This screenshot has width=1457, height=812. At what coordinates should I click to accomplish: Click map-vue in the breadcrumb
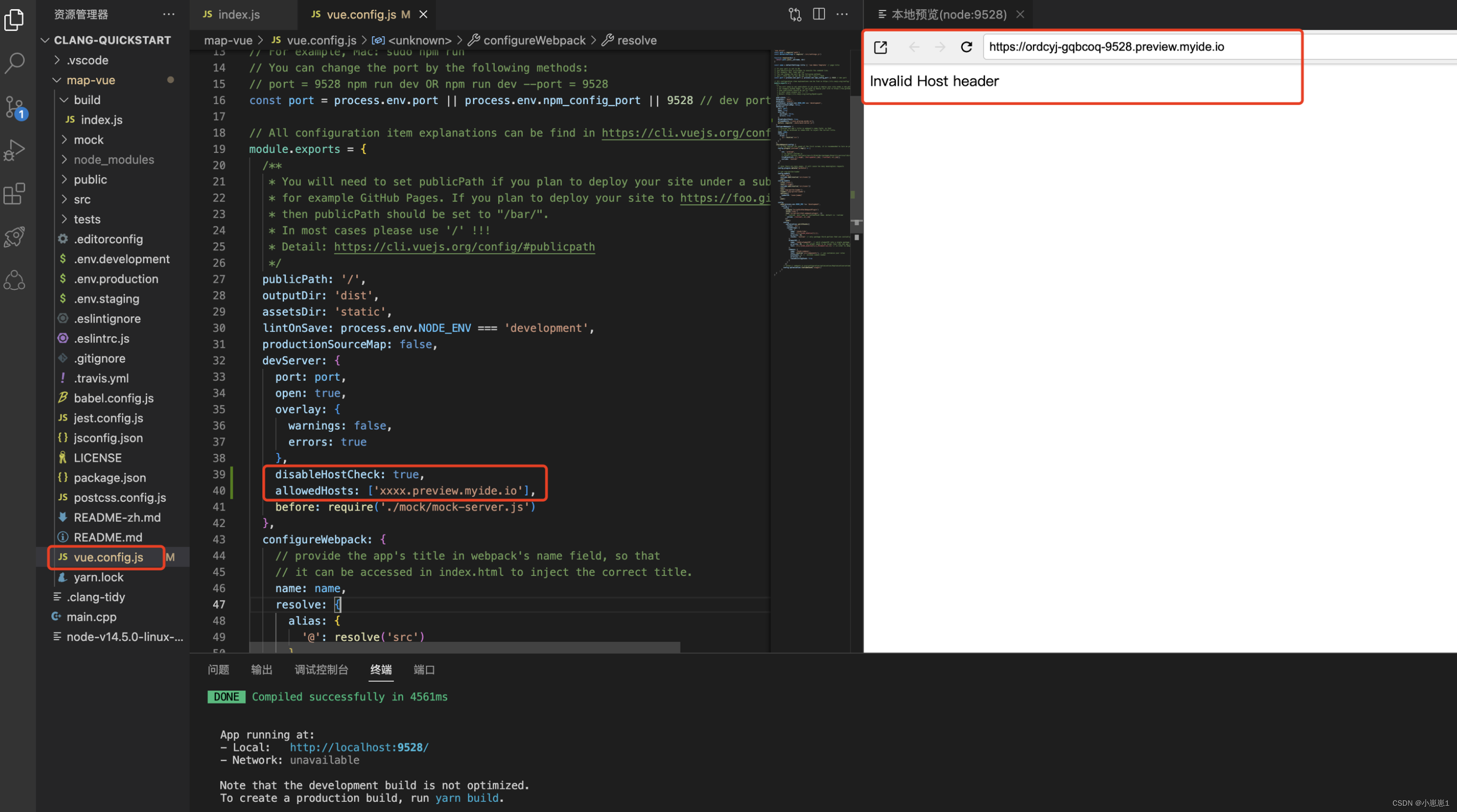(x=228, y=40)
